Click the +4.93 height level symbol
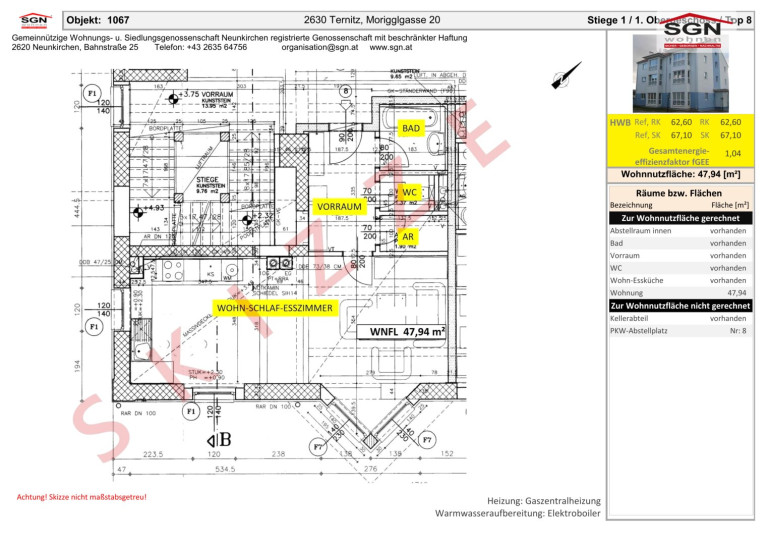 pos(138,212)
